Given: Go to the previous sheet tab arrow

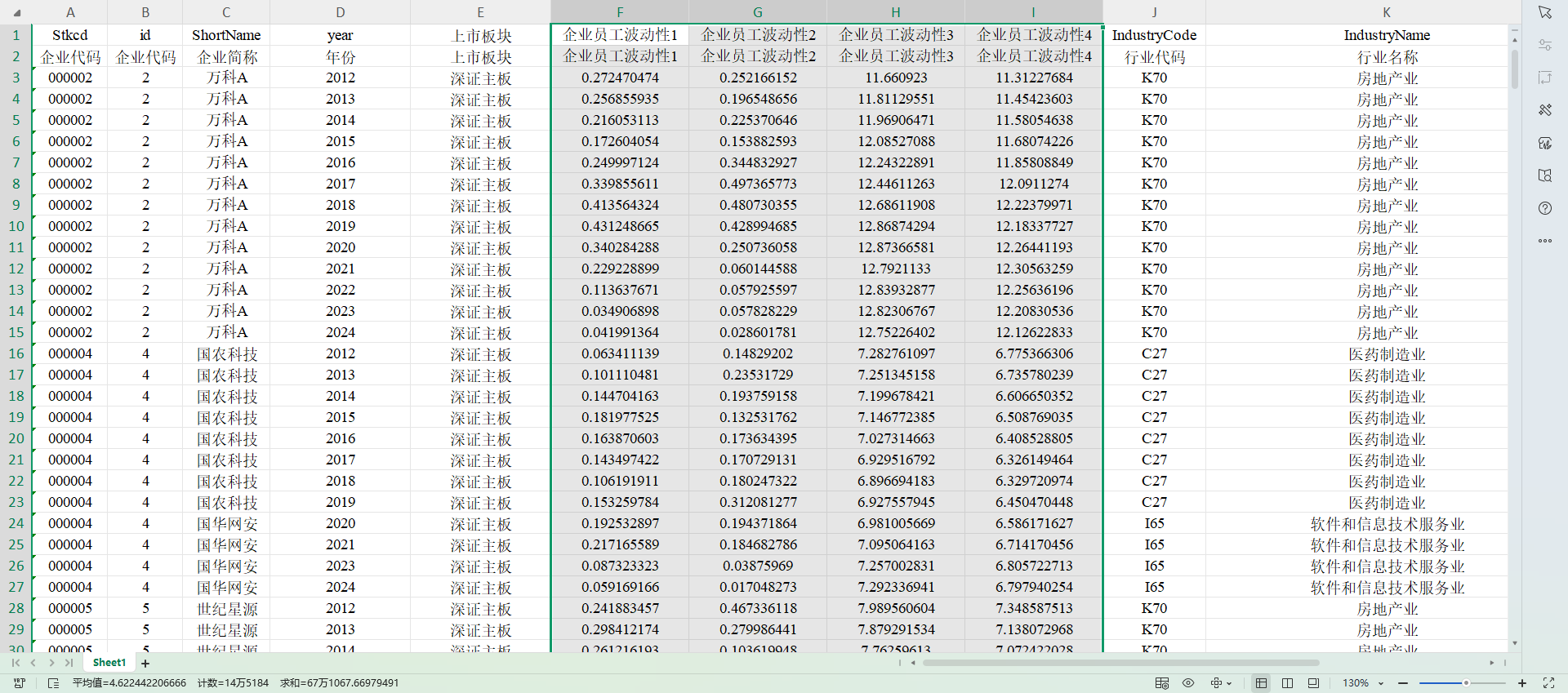Looking at the screenshot, I should point(33,663).
